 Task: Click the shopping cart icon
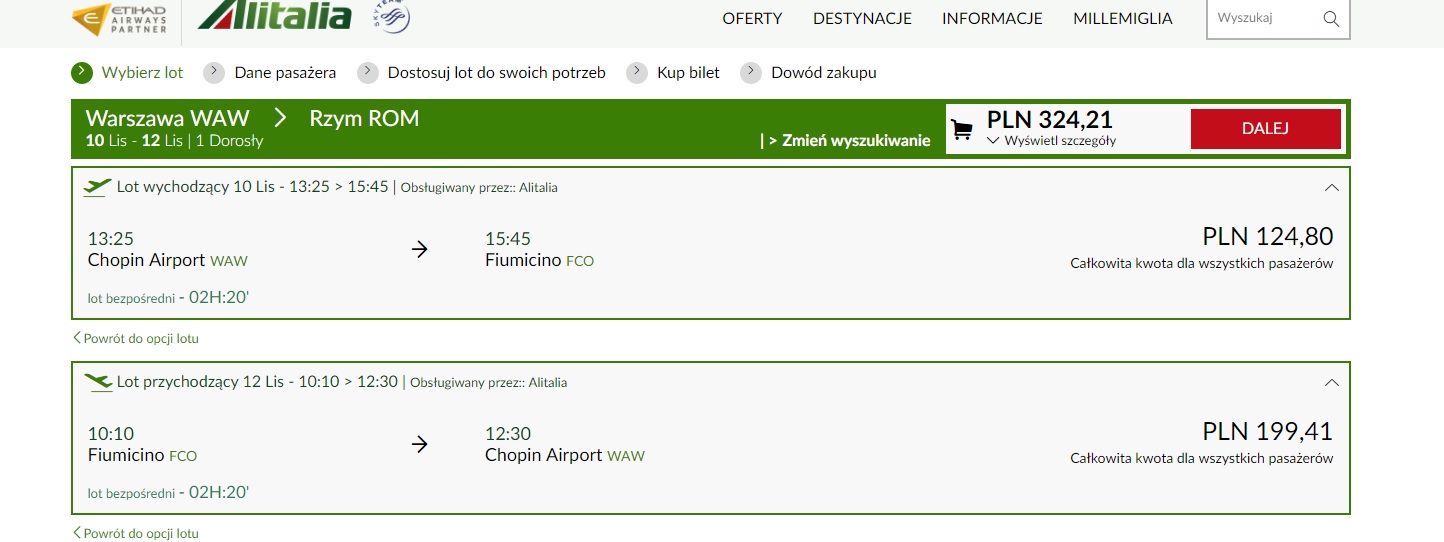962,130
